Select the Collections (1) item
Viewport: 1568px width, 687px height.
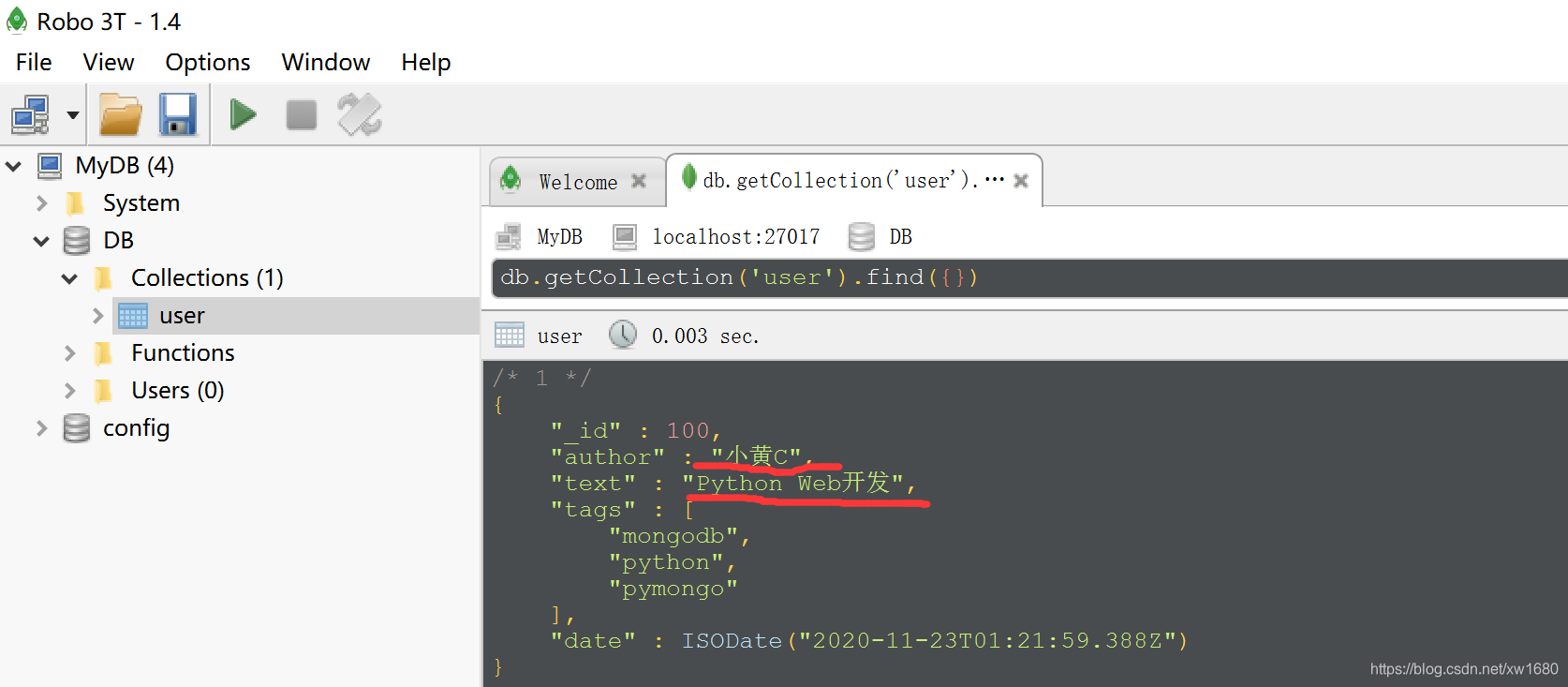[207, 278]
